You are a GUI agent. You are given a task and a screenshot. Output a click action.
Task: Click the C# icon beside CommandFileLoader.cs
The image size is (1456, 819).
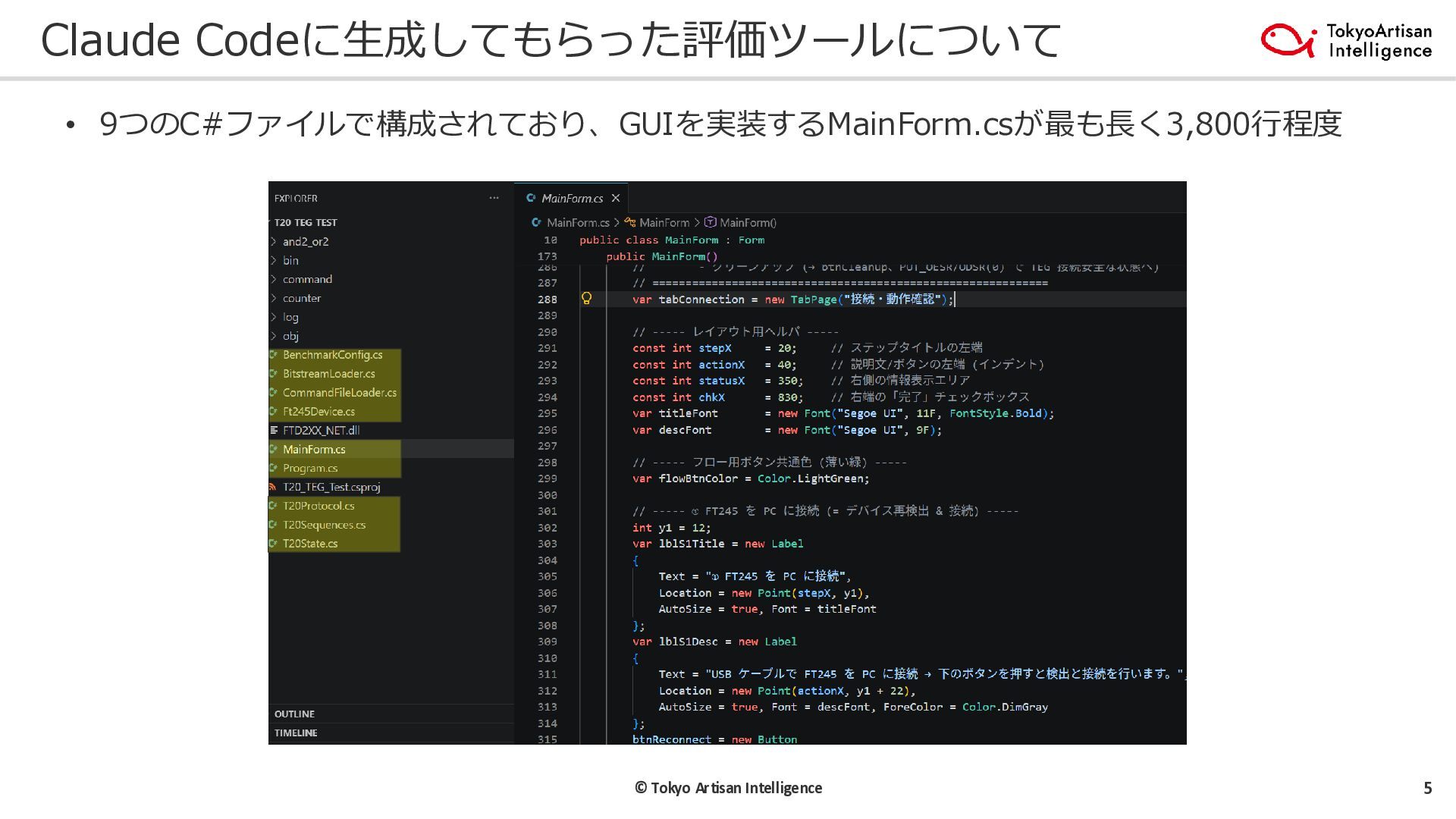coord(274,393)
